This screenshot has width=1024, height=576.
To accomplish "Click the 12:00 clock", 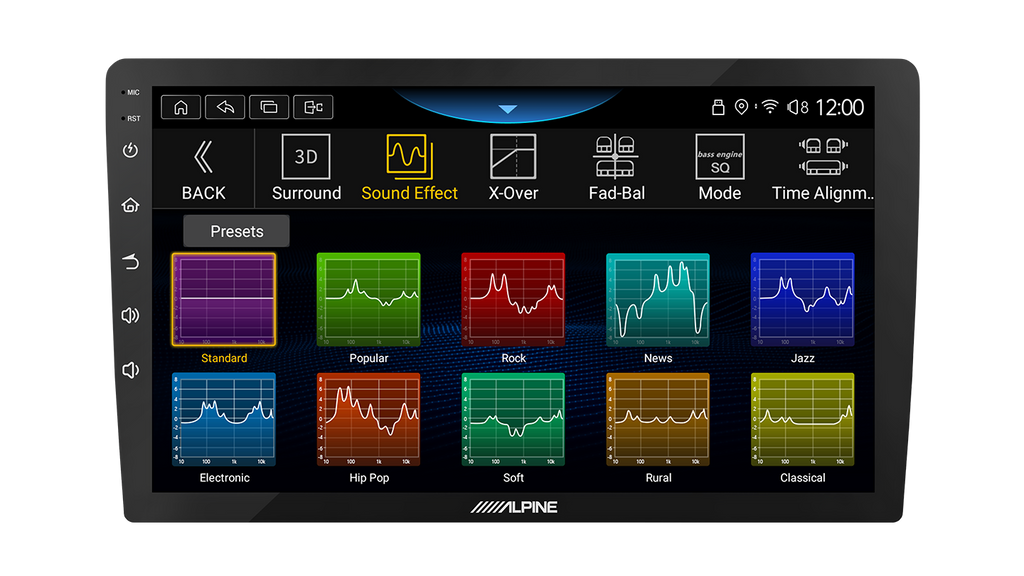I will 840,107.
